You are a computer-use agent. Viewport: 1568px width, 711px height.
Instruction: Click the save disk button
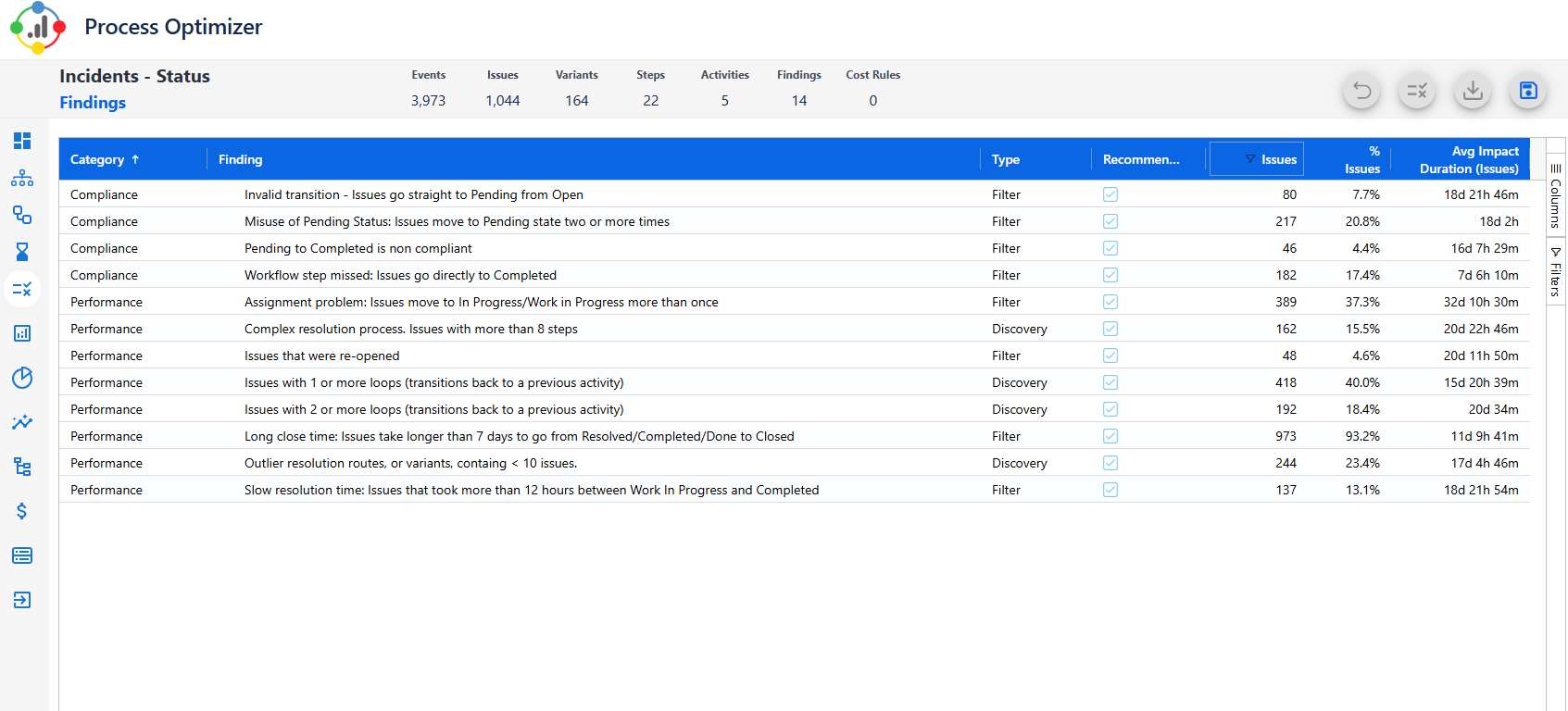point(1528,91)
